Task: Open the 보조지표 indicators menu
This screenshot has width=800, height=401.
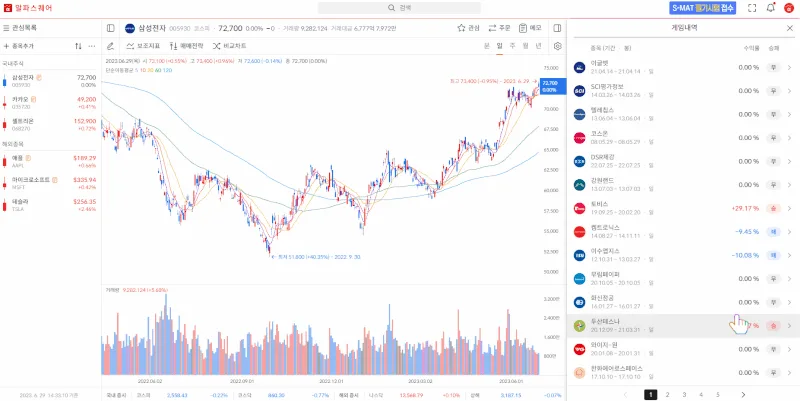Action: pyautogui.click(x=142, y=46)
